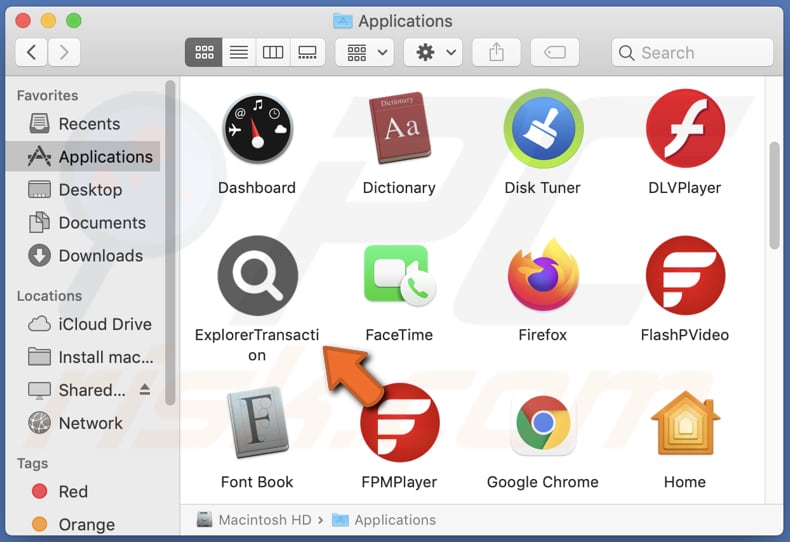This screenshot has height=542, width=790.
Task: Click the Favorites section header
Action: click(x=47, y=95)
